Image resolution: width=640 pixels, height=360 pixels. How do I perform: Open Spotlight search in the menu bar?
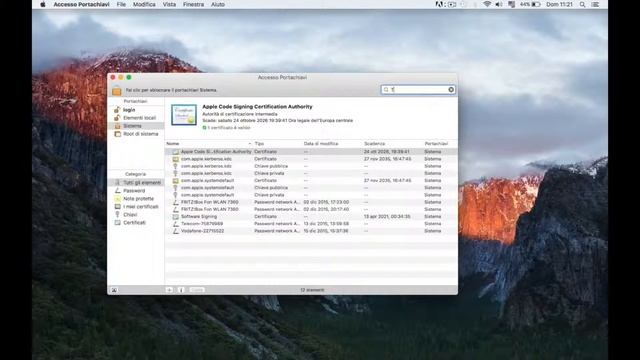pos(582,4)
